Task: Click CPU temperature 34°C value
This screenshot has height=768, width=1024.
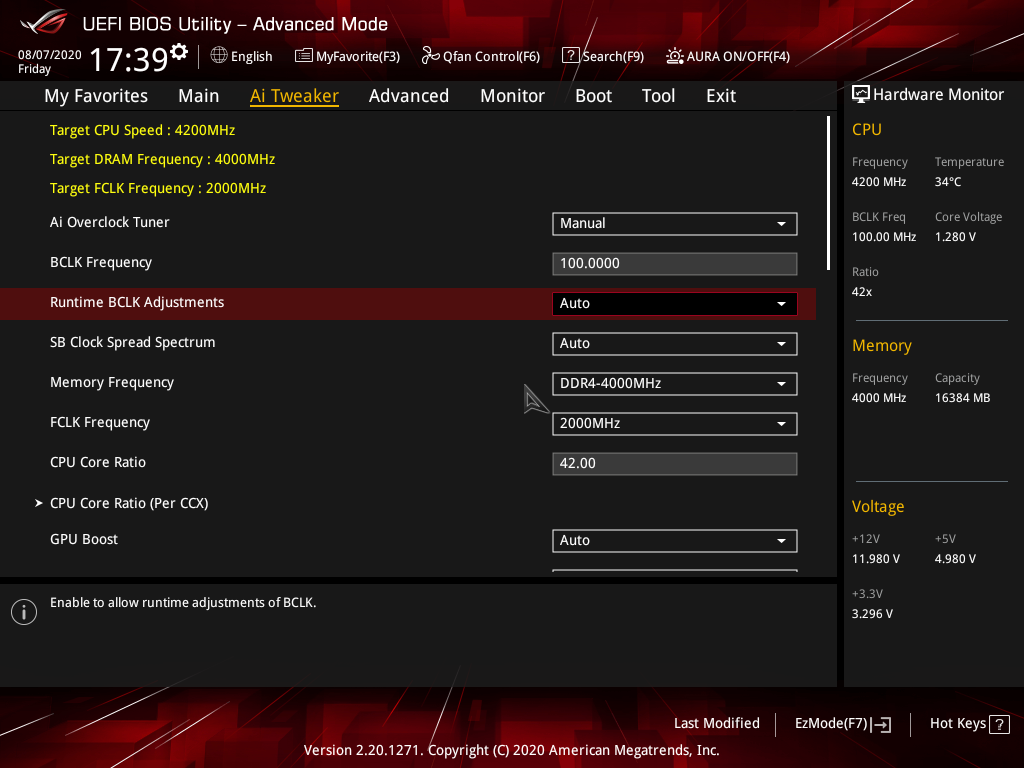Action: coord(948,182)
